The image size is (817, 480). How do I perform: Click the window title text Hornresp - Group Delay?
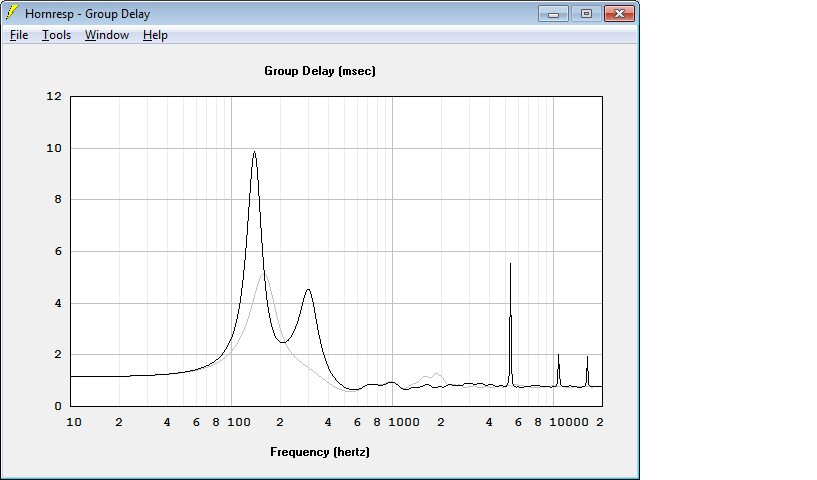point(88,14)
